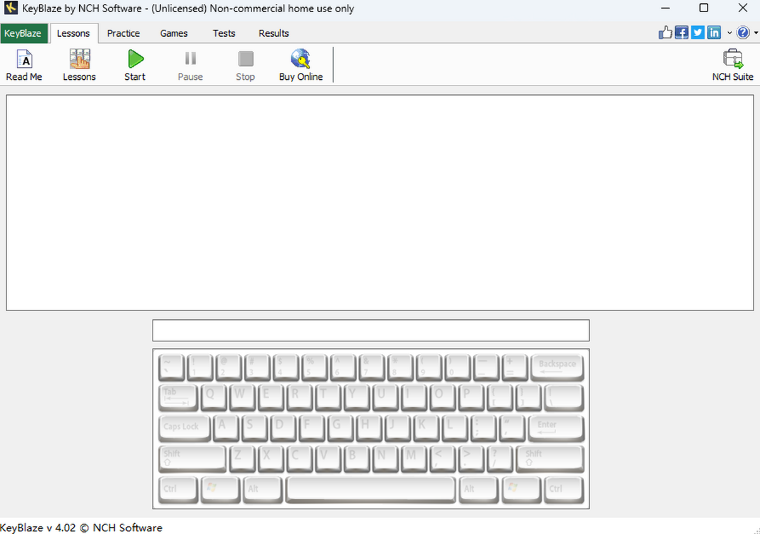This screenshot has height=534, width=760.
Task: Click the thumbs-up like icon
Action: (665, 32)
